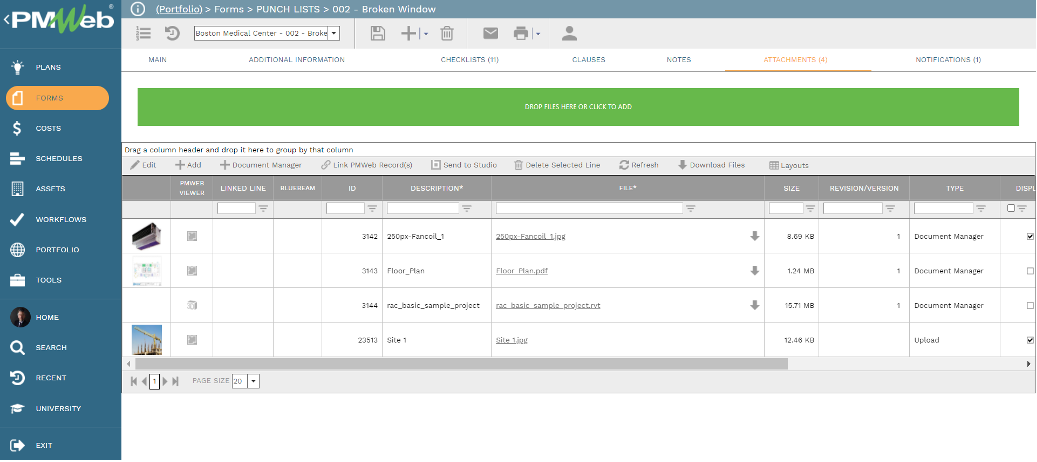Image resolution: width=1037 pixels, height=462 pixels.
Task: Switch to the Notifications (1) tab
Action: pos(948,59)
